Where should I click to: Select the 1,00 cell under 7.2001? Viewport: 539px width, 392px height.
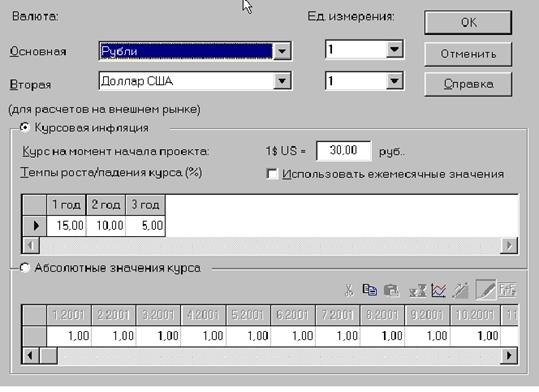(338, 336)
